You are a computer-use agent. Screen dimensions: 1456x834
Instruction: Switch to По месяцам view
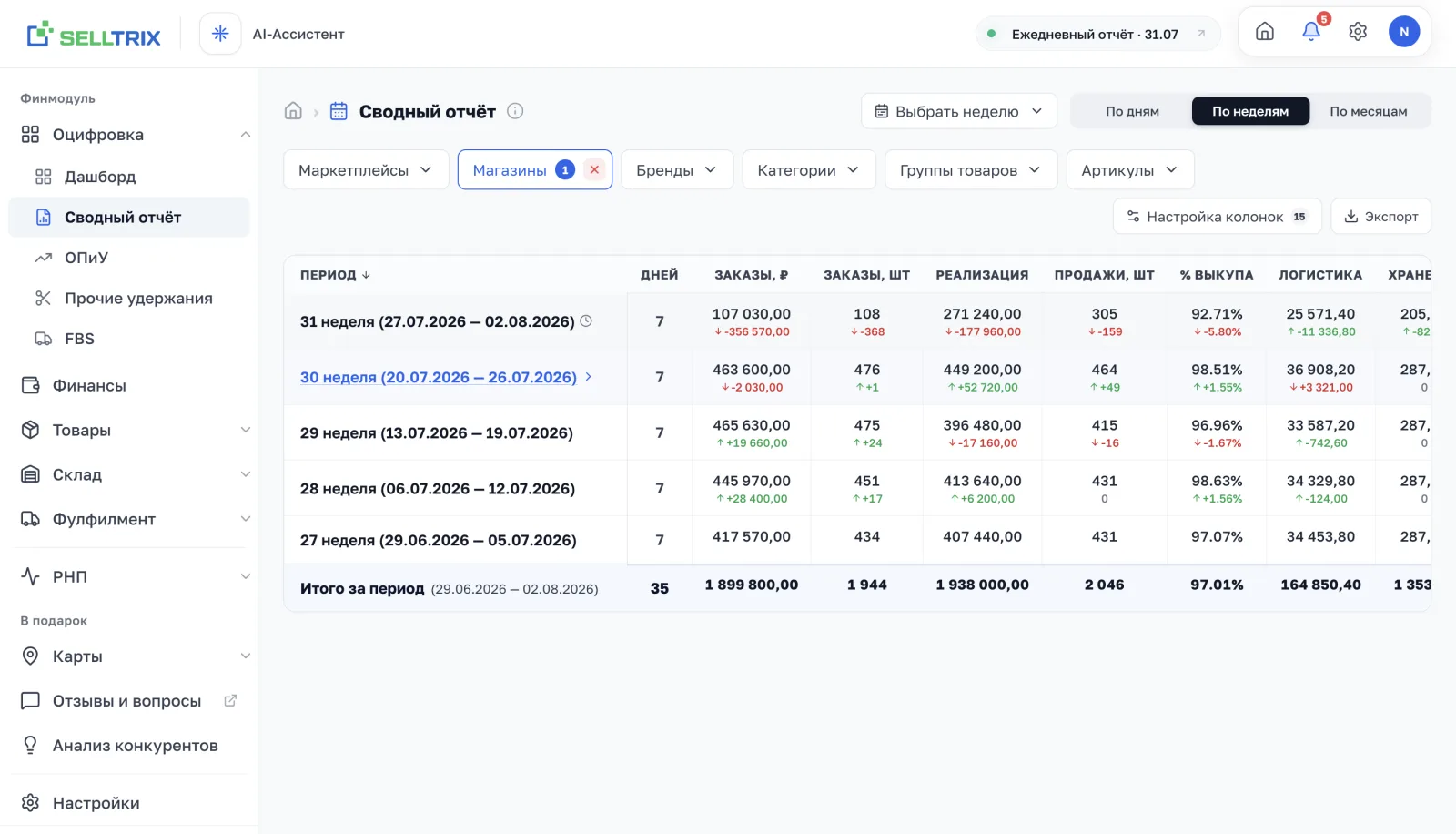click(1368, 111)
